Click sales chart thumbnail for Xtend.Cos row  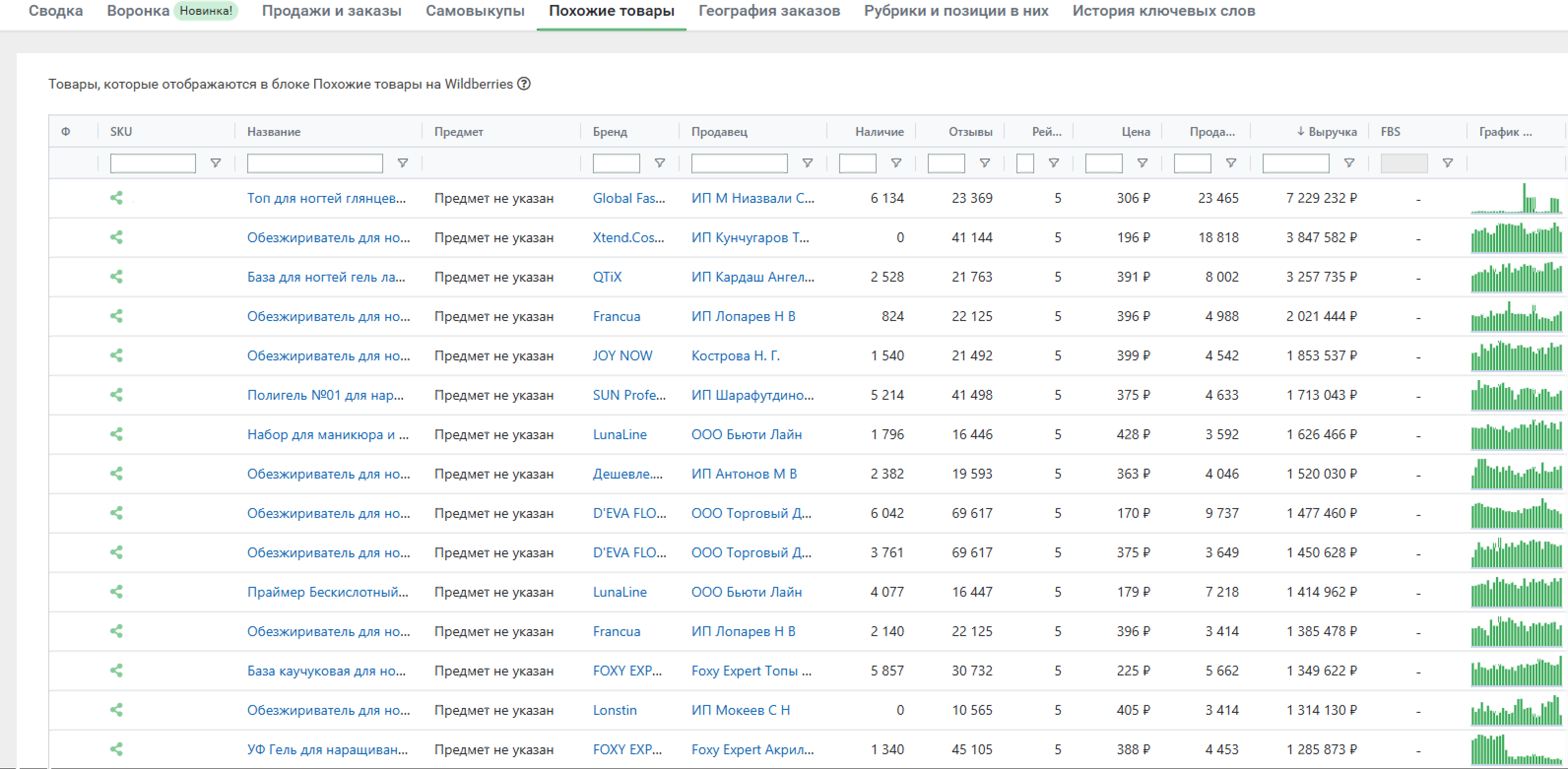tap(1516, 237)
